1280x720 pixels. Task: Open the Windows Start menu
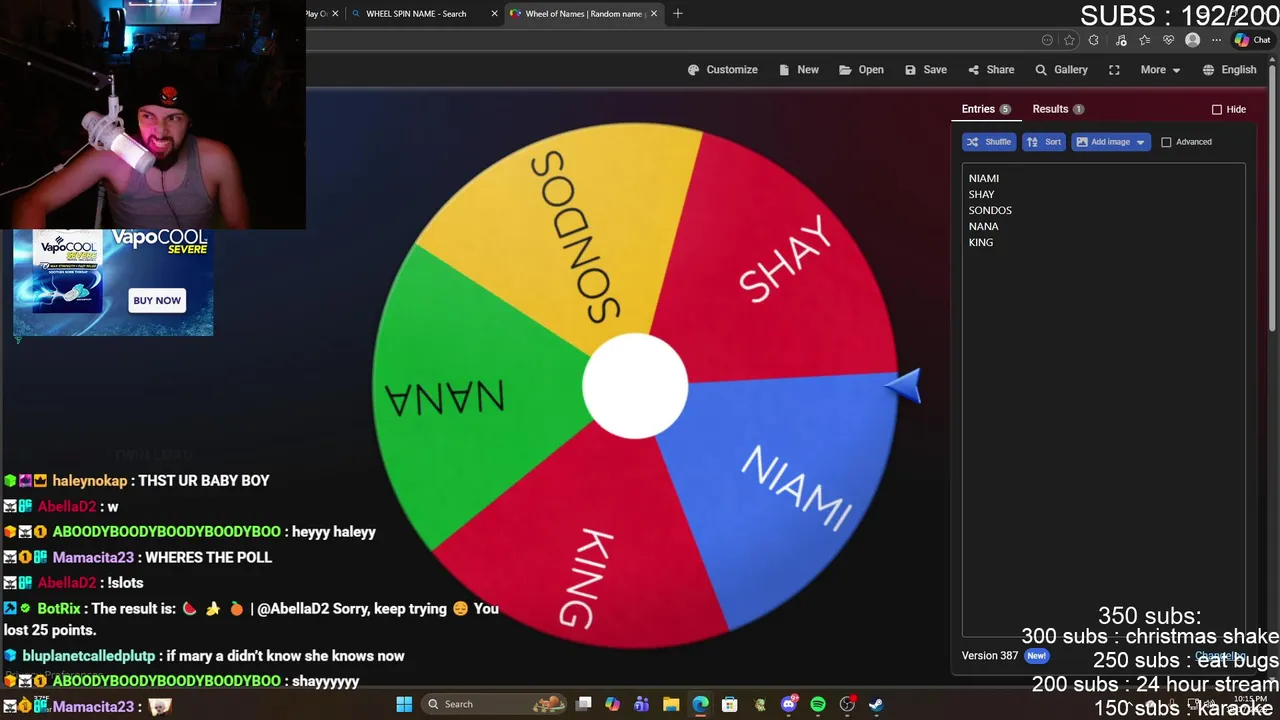tap(404, 704)
